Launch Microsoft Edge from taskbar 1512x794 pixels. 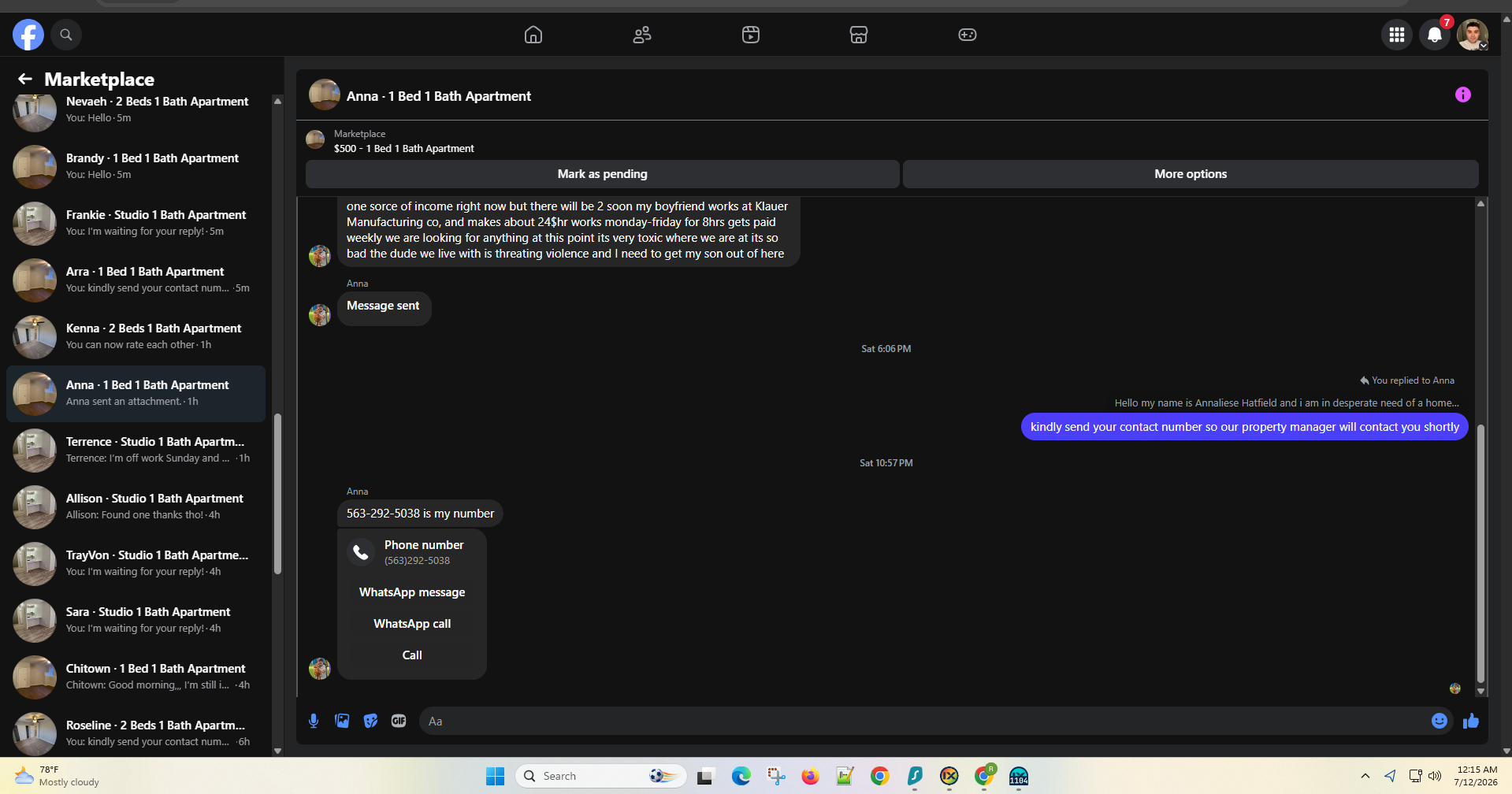741,776
